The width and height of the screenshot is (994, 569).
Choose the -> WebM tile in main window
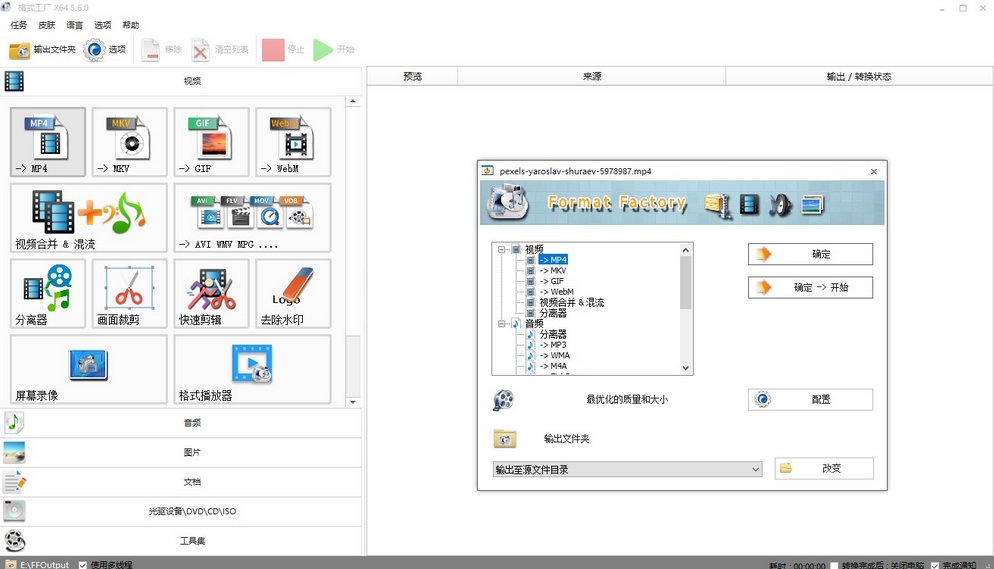pos(293,142)
